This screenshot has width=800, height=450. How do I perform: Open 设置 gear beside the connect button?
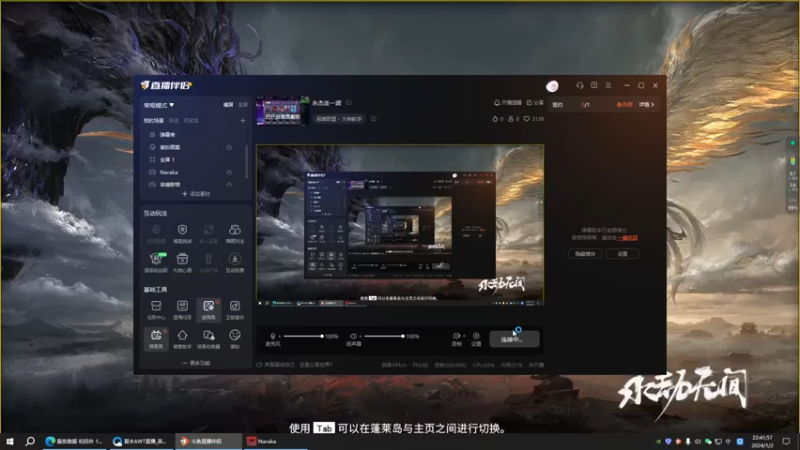[476, 338]
